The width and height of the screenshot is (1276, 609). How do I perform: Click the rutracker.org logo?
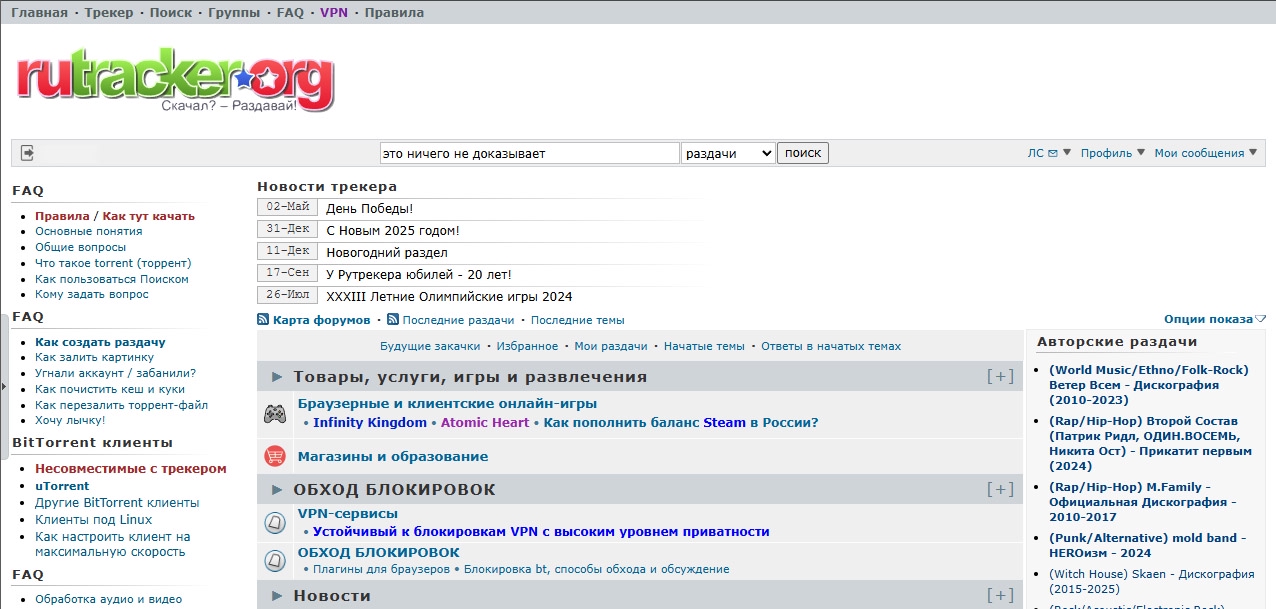click(175, 80)
